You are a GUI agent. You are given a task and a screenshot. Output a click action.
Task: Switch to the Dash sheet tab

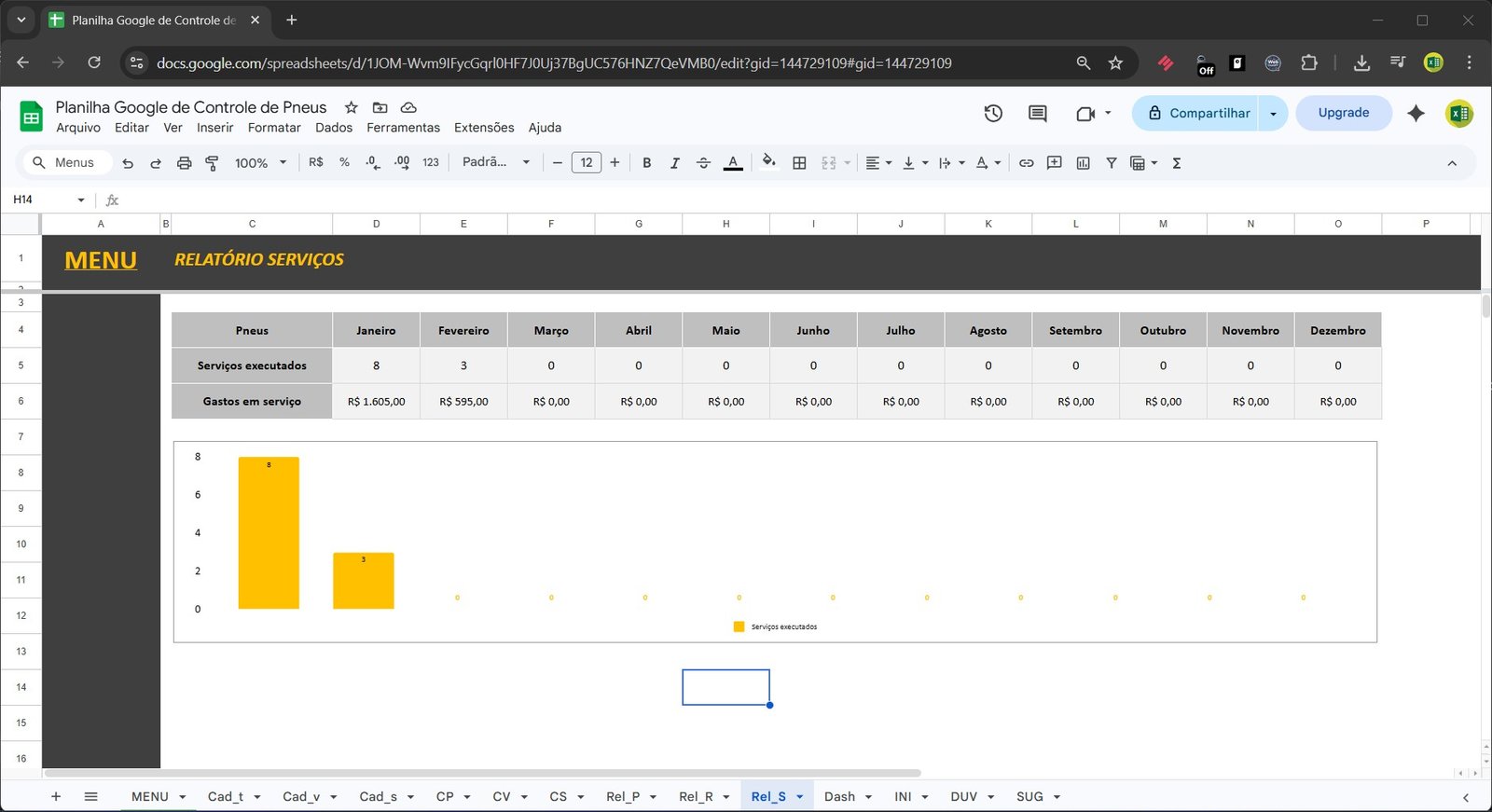click(839, 797)
